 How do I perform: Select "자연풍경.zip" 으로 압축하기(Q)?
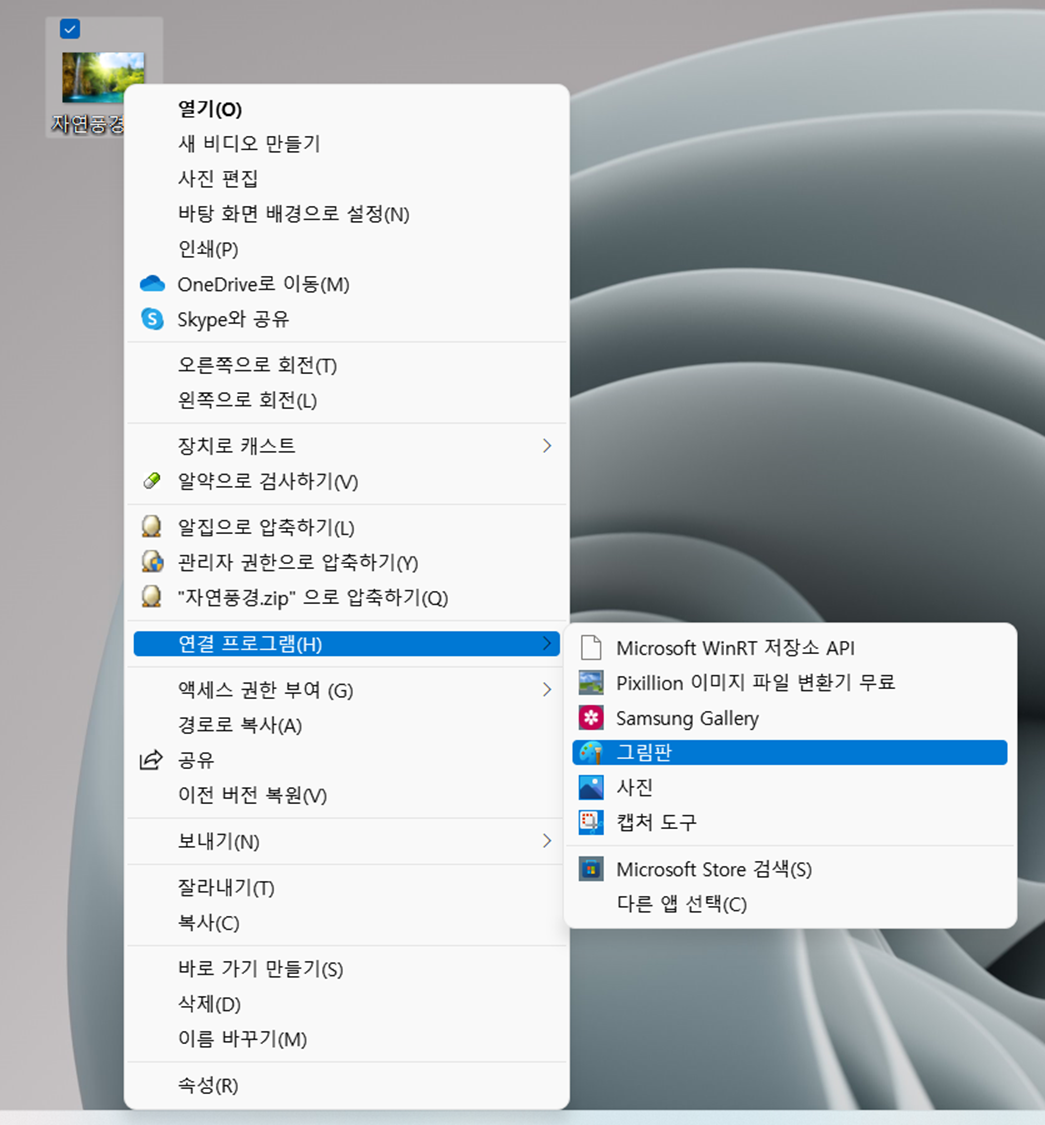coord(347,597)
